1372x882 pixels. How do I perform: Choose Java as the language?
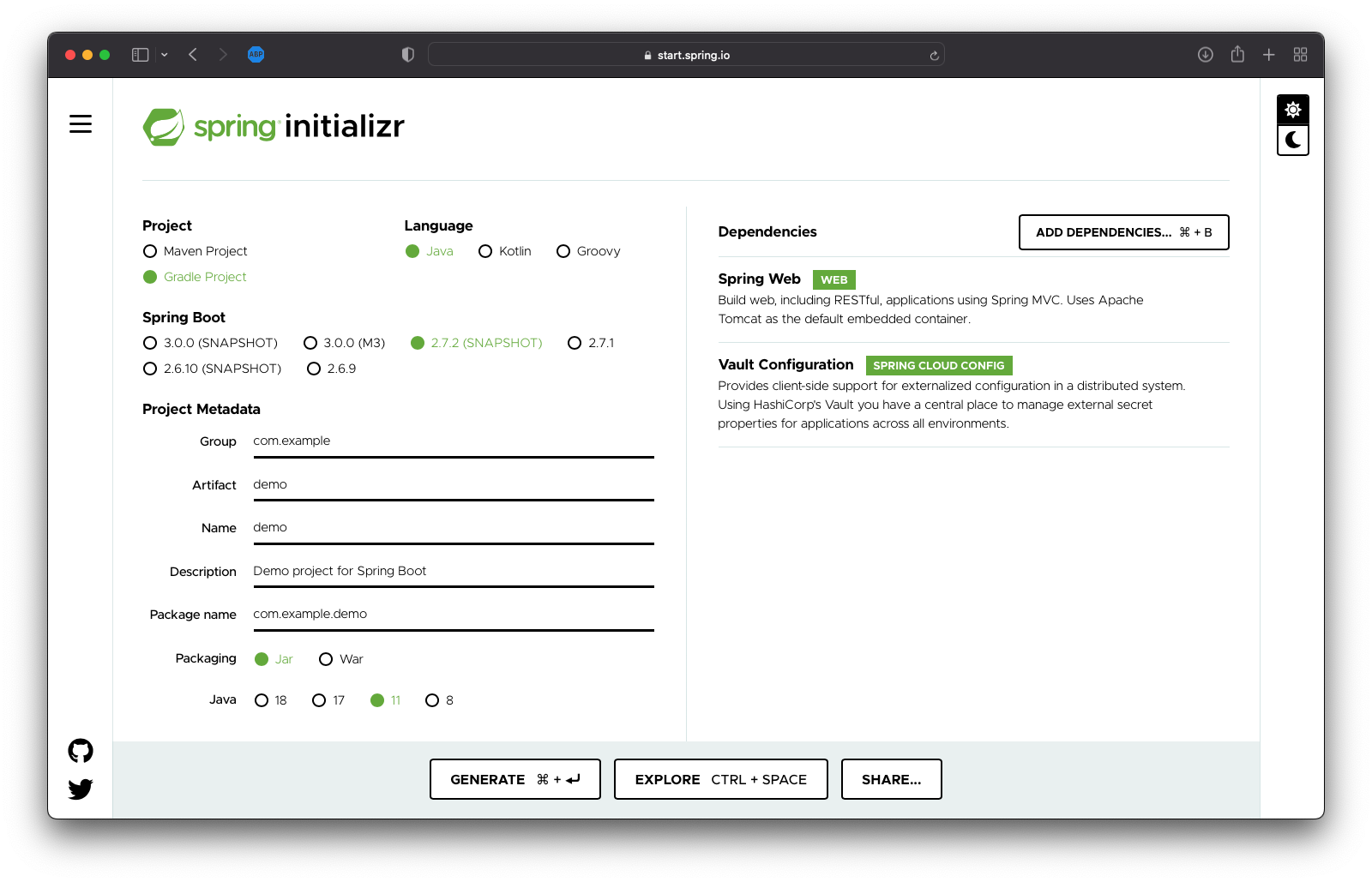point(430,251)
